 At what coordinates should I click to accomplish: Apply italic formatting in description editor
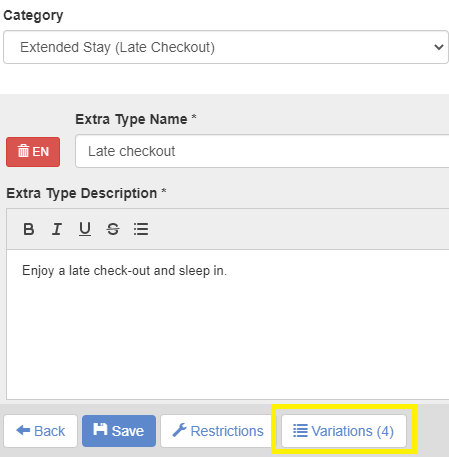57,229
